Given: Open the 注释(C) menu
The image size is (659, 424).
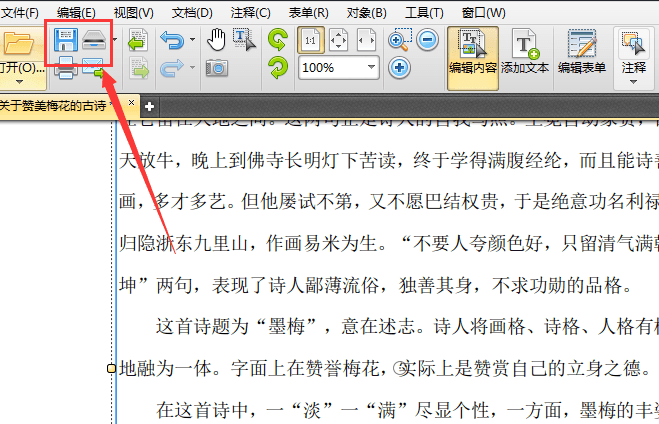Looking at the screenshot, I should (250, 13).
